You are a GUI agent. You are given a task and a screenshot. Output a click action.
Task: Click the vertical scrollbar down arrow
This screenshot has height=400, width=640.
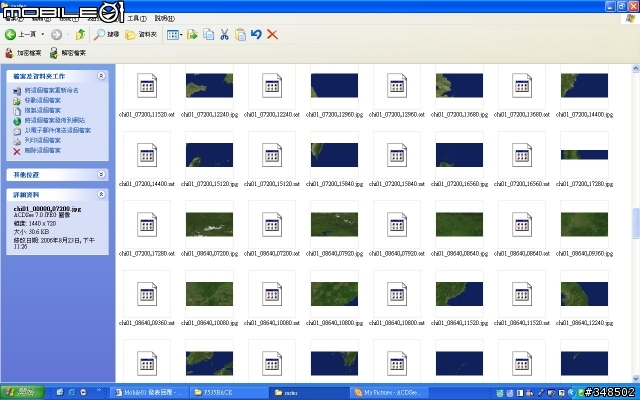(636, 378)
